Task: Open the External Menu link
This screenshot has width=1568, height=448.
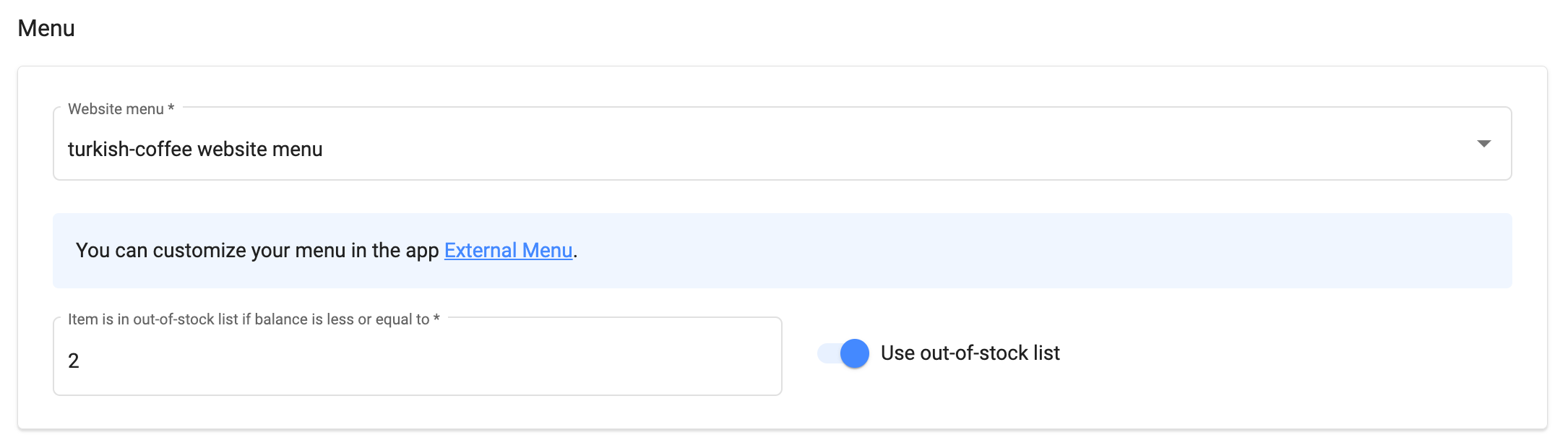Action: click(x=508, y=250)
